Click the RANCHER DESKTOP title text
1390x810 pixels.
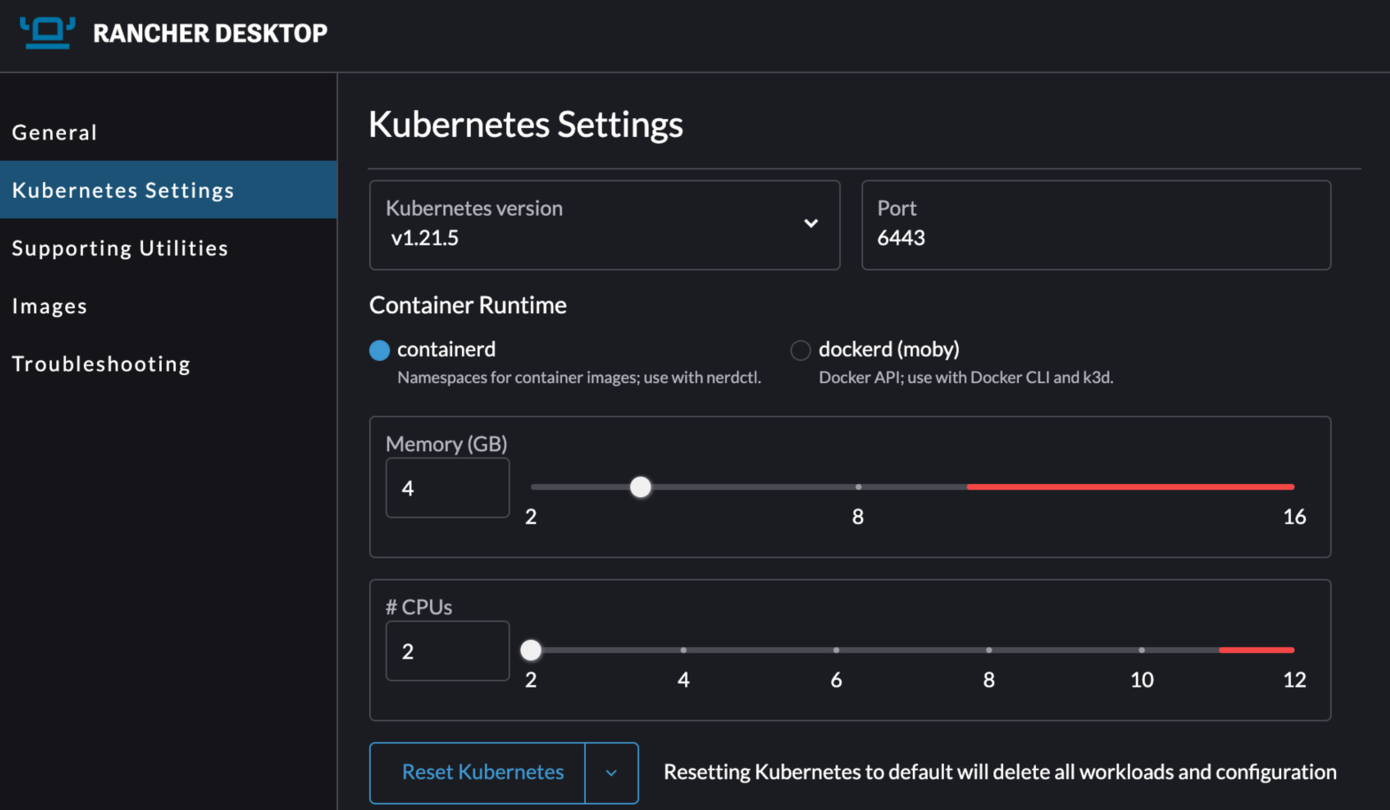[x=210, y=33]
